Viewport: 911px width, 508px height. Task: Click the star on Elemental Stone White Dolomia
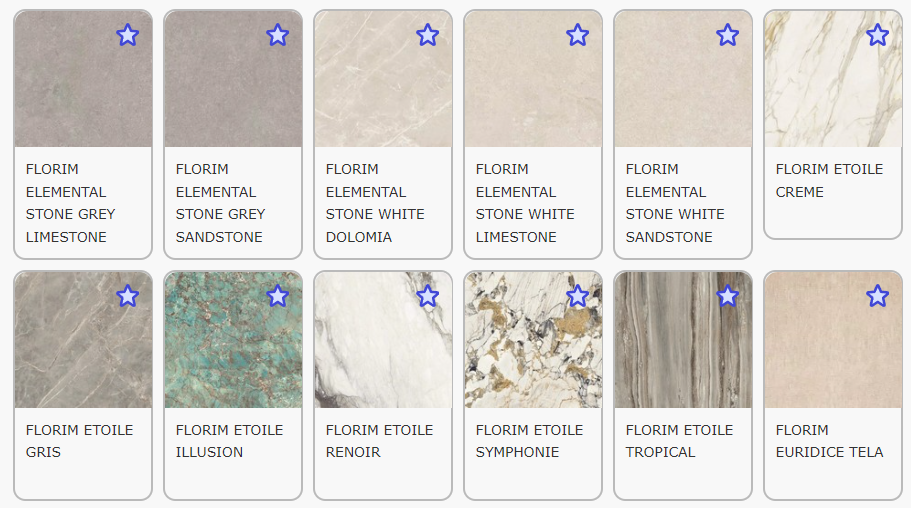(427, 35)
